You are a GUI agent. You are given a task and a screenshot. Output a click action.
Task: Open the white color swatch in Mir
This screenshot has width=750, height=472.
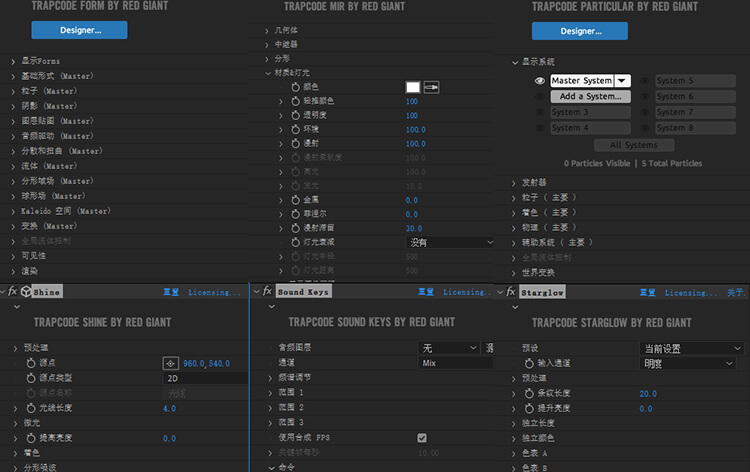point(413,87)
